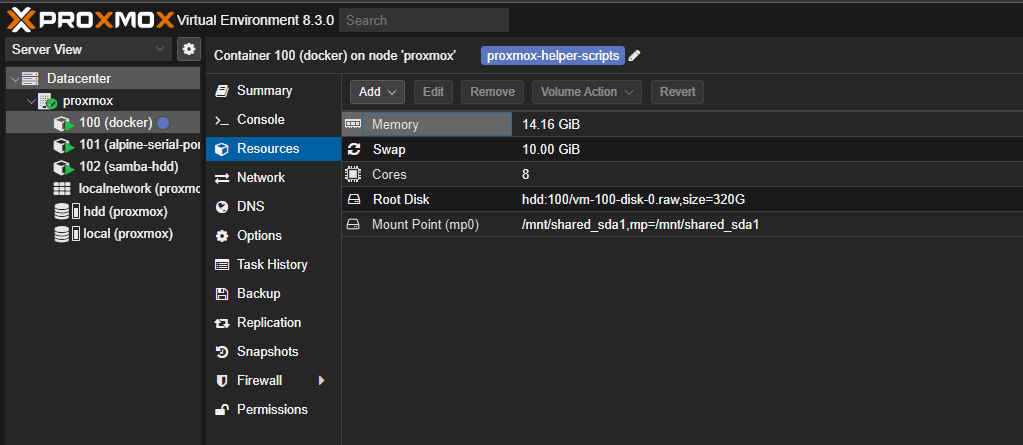1023x445 pixels.
Task: Click the Swap refresh icon
Action: (354, 149)
